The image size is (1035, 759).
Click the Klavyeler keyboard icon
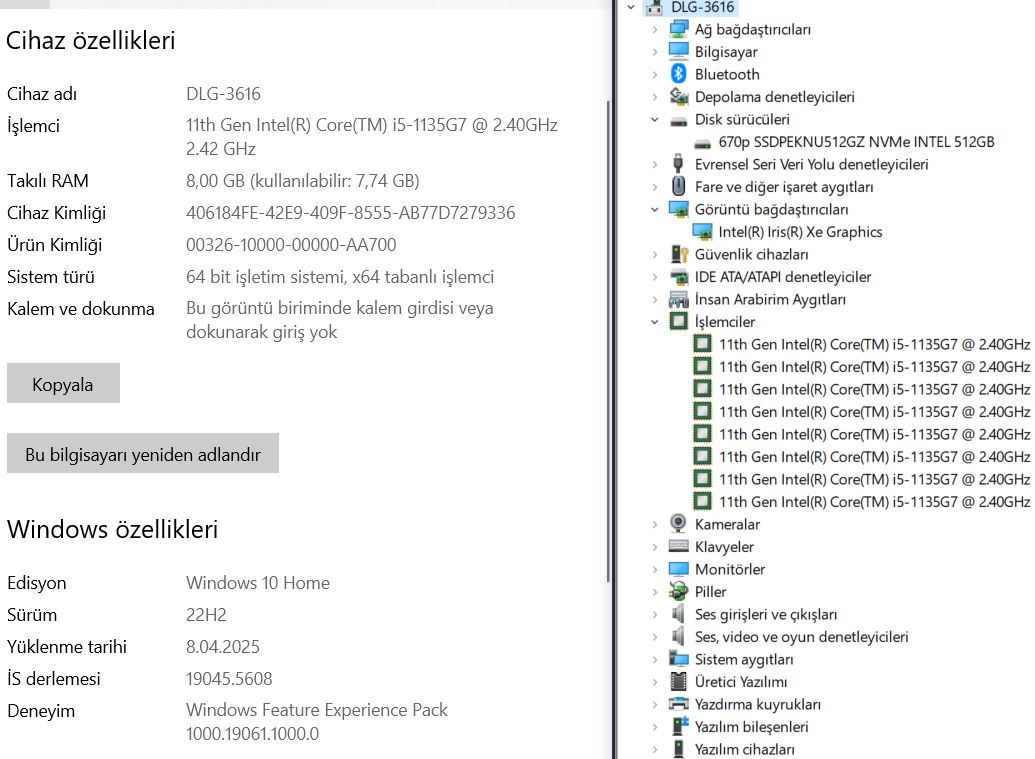click(679, 546)
